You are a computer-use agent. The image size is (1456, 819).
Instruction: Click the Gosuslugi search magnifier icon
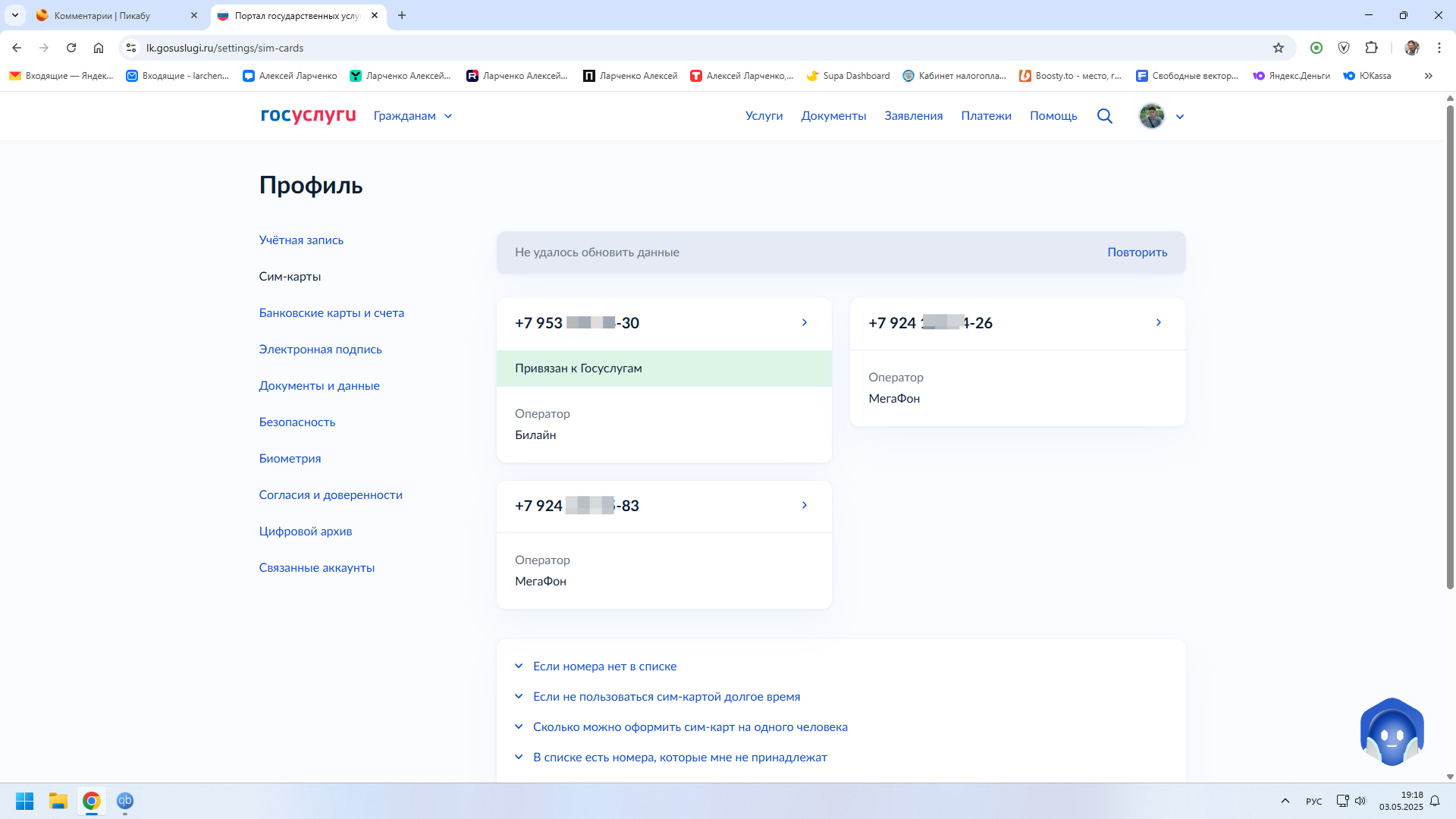[1104, 116]
